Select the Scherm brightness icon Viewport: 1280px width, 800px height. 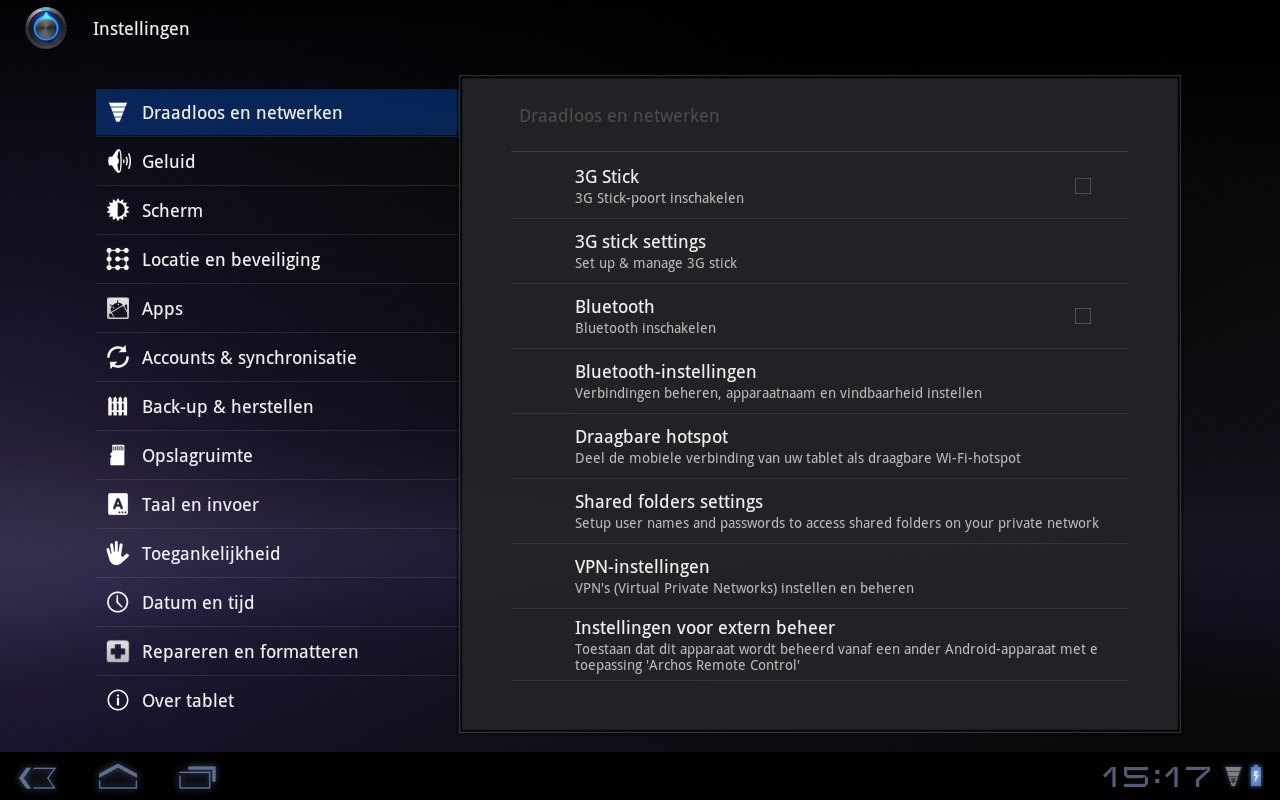(x=118, y=210)
